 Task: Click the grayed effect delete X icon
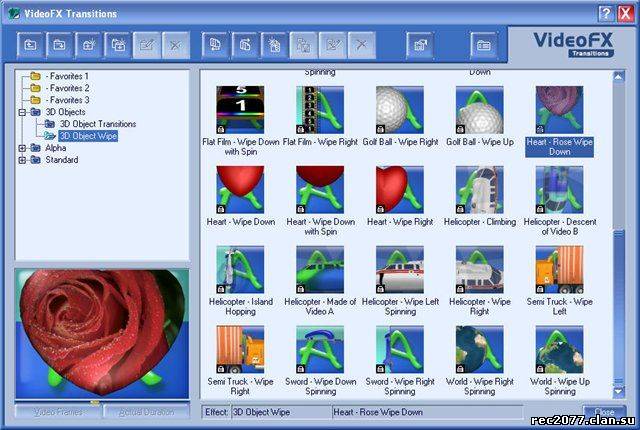coord(362,45)
